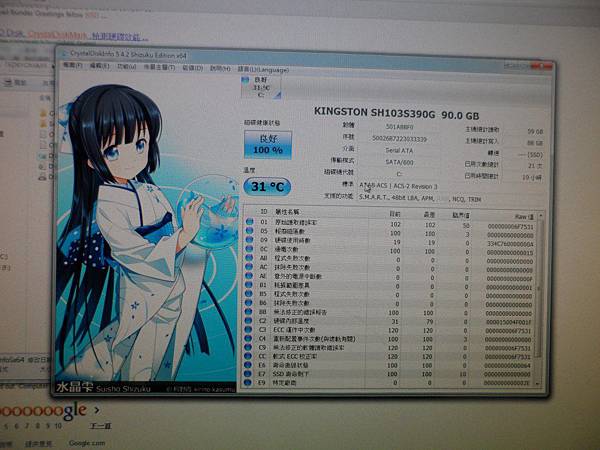
Task: Click the status circle for attribute C2
Action: pyautogui.click(x=249, y=321)
